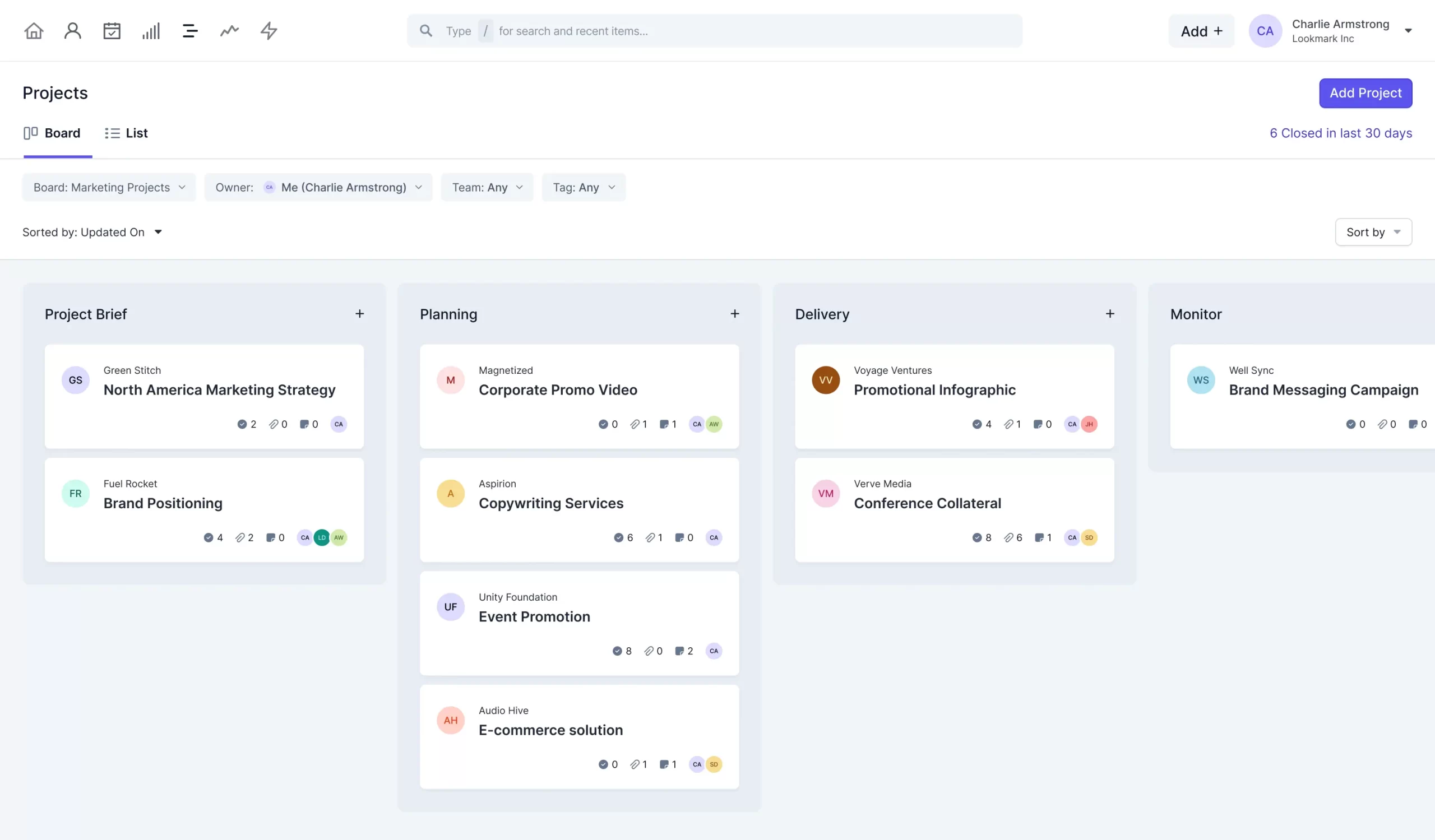Click the Home icon in the top toolbar

(33, 30)
